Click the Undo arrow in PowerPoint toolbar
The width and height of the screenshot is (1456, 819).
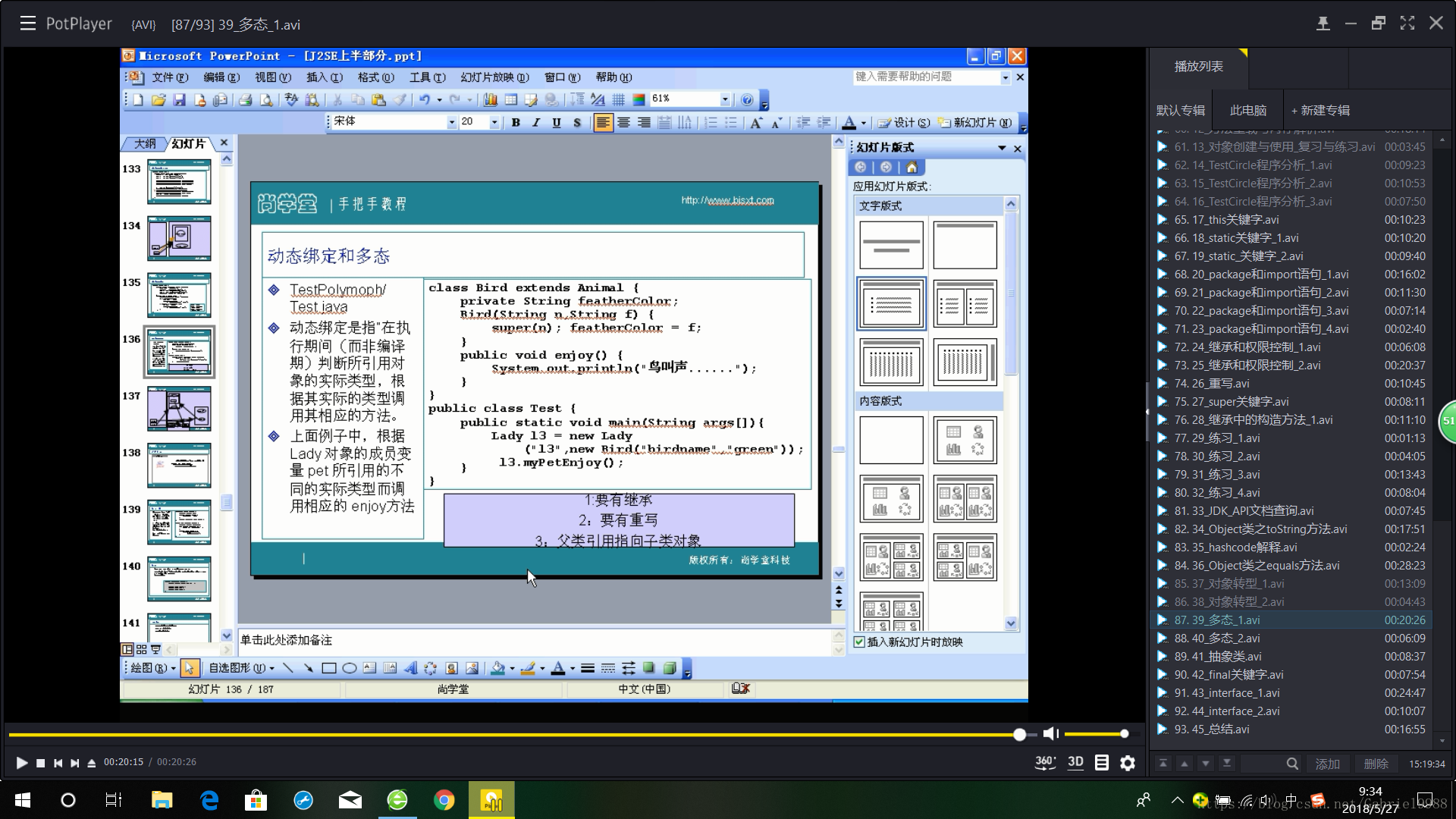point(425,99)
